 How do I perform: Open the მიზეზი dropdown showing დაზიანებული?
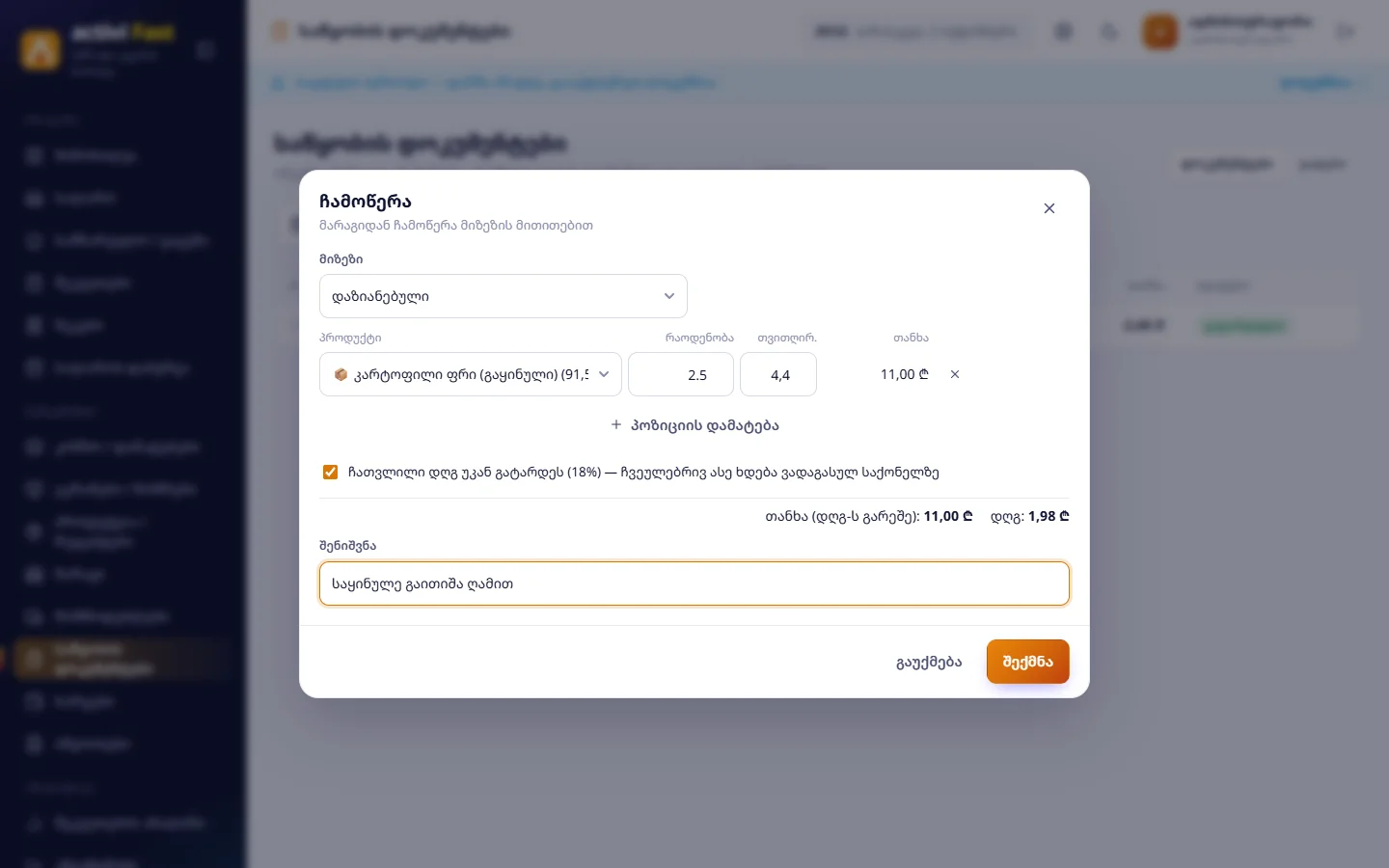click(x=504, y=296)
